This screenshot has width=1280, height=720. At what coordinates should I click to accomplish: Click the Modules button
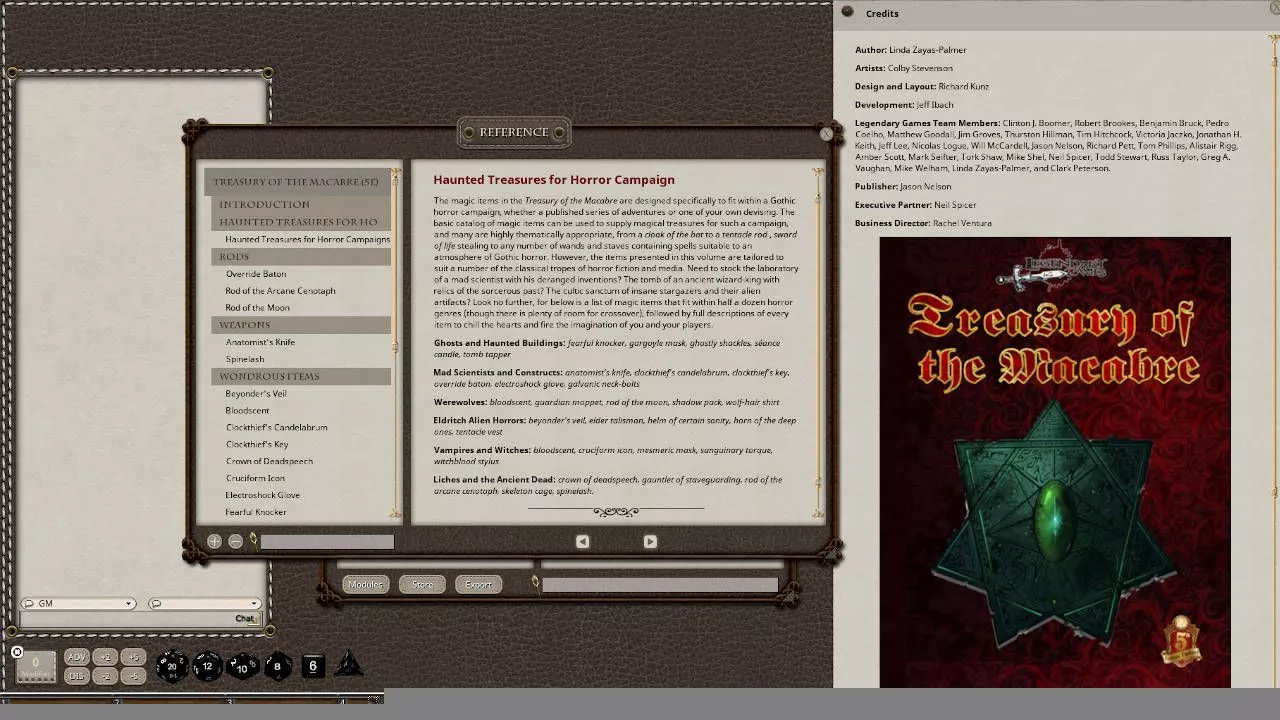click(x=365, y=584)
